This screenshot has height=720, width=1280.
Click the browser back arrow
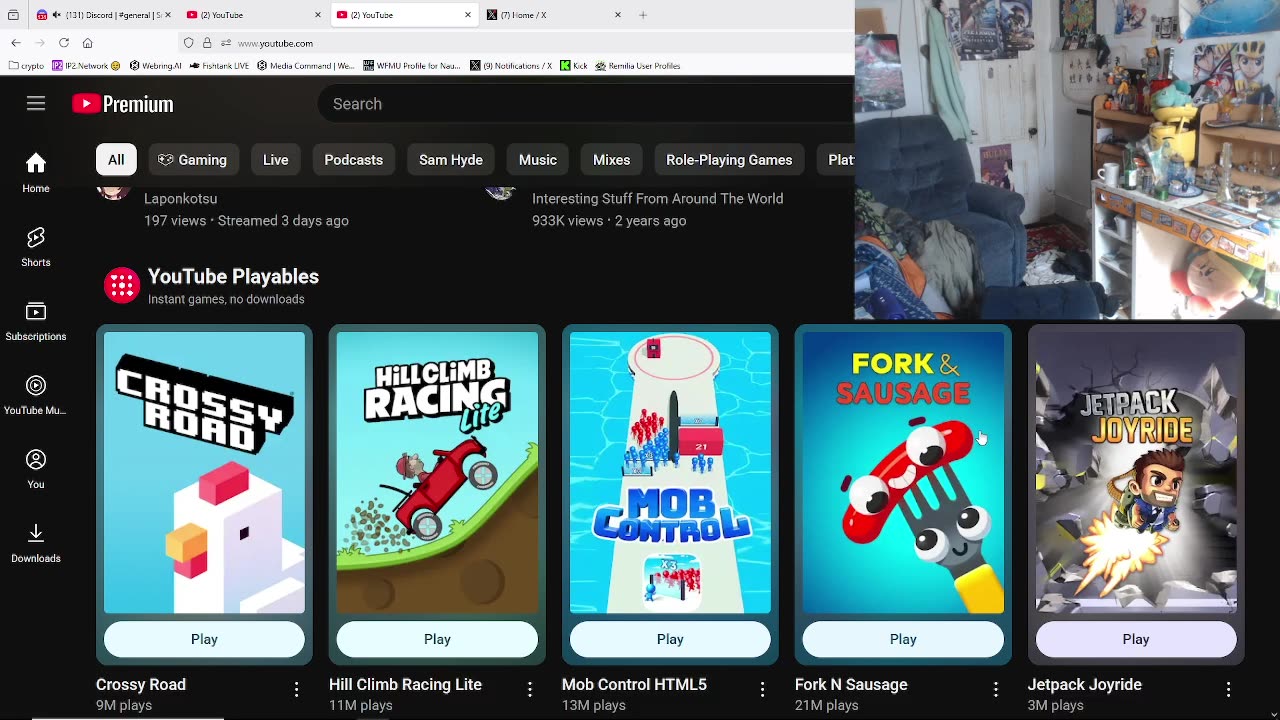tap(16, 43)
